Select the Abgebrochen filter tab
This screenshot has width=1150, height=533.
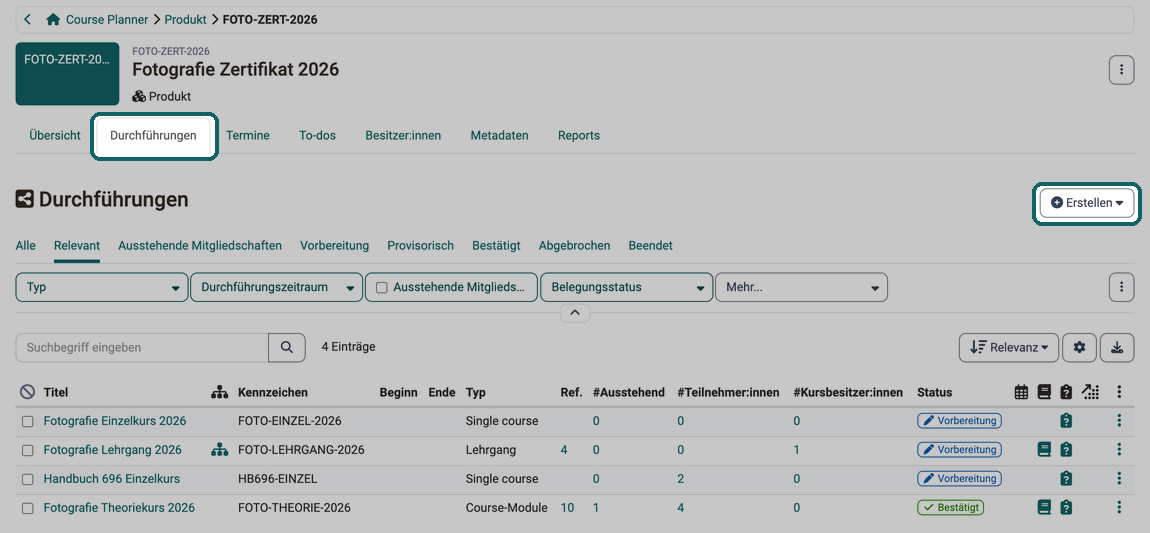tap(574, 246)
